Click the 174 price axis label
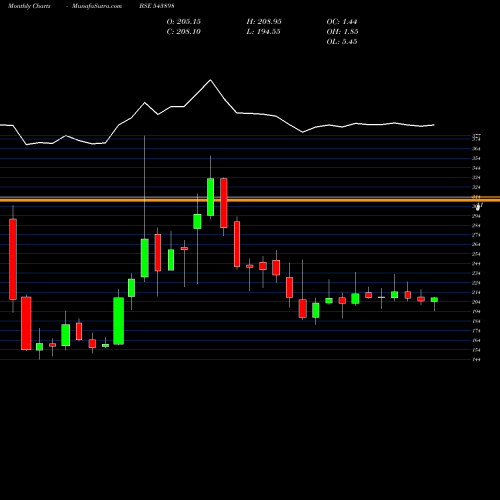The image size is (500, 500). click(476, 331)
